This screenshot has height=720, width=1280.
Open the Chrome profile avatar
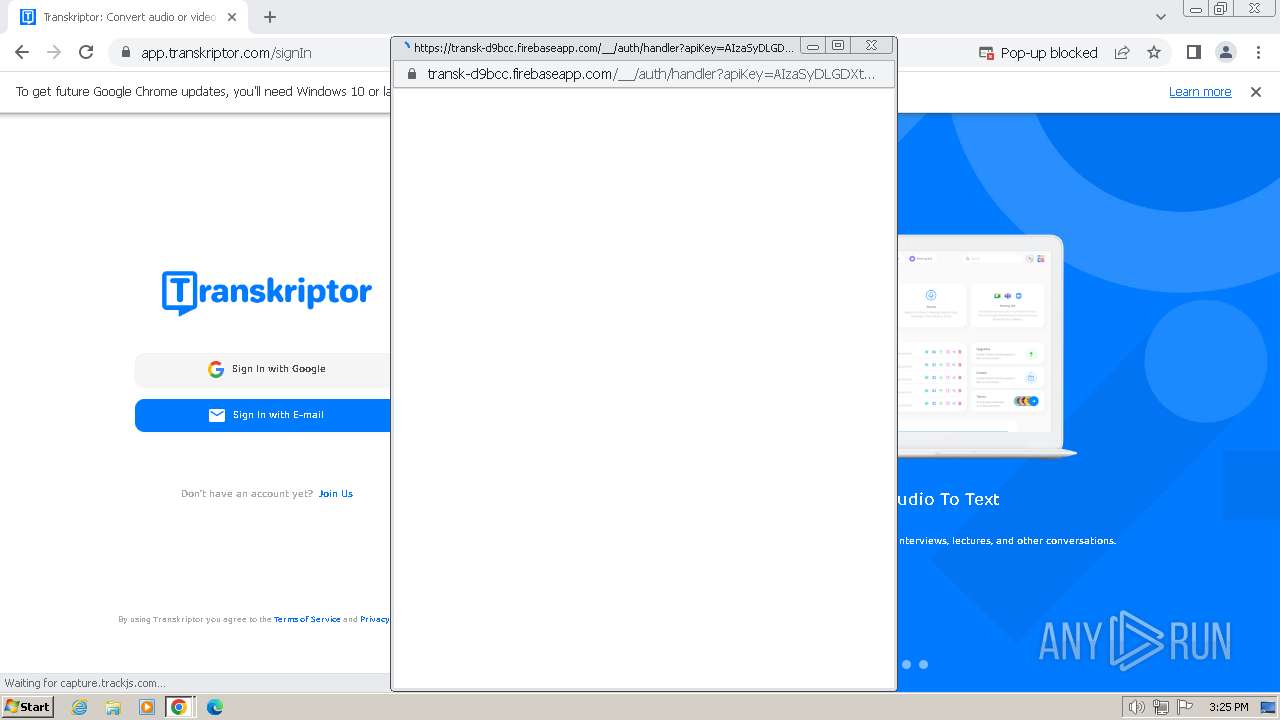tap(1225, 53)
